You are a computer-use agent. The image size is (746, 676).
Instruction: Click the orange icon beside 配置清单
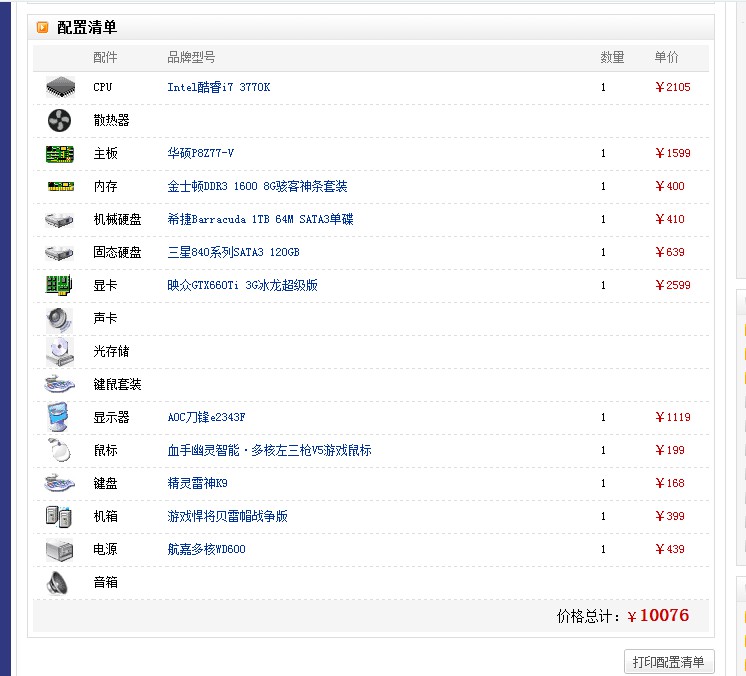tap(42, 27)
